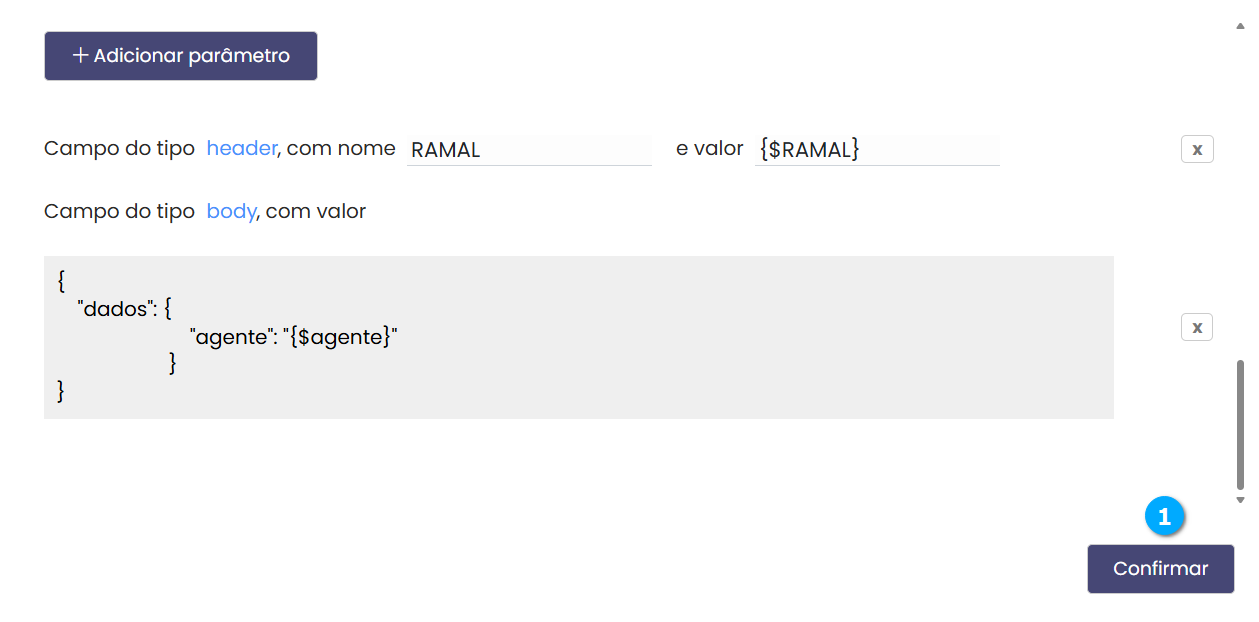The image size is (1259, 622).
Task: Remove the RAMAL header parameter row
Action: (1197, 150)
